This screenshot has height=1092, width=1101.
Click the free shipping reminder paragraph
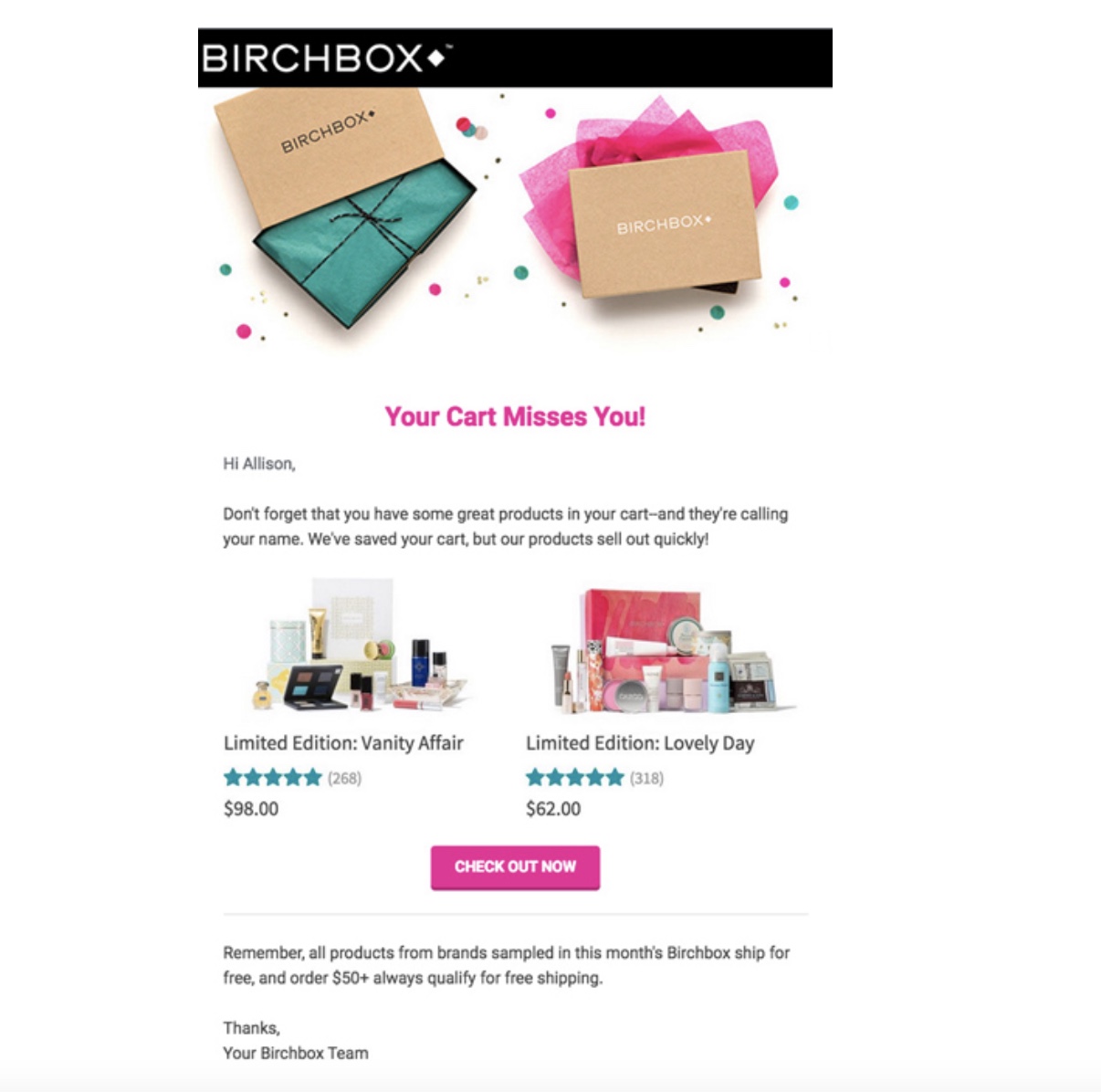(x=507, y=965)
